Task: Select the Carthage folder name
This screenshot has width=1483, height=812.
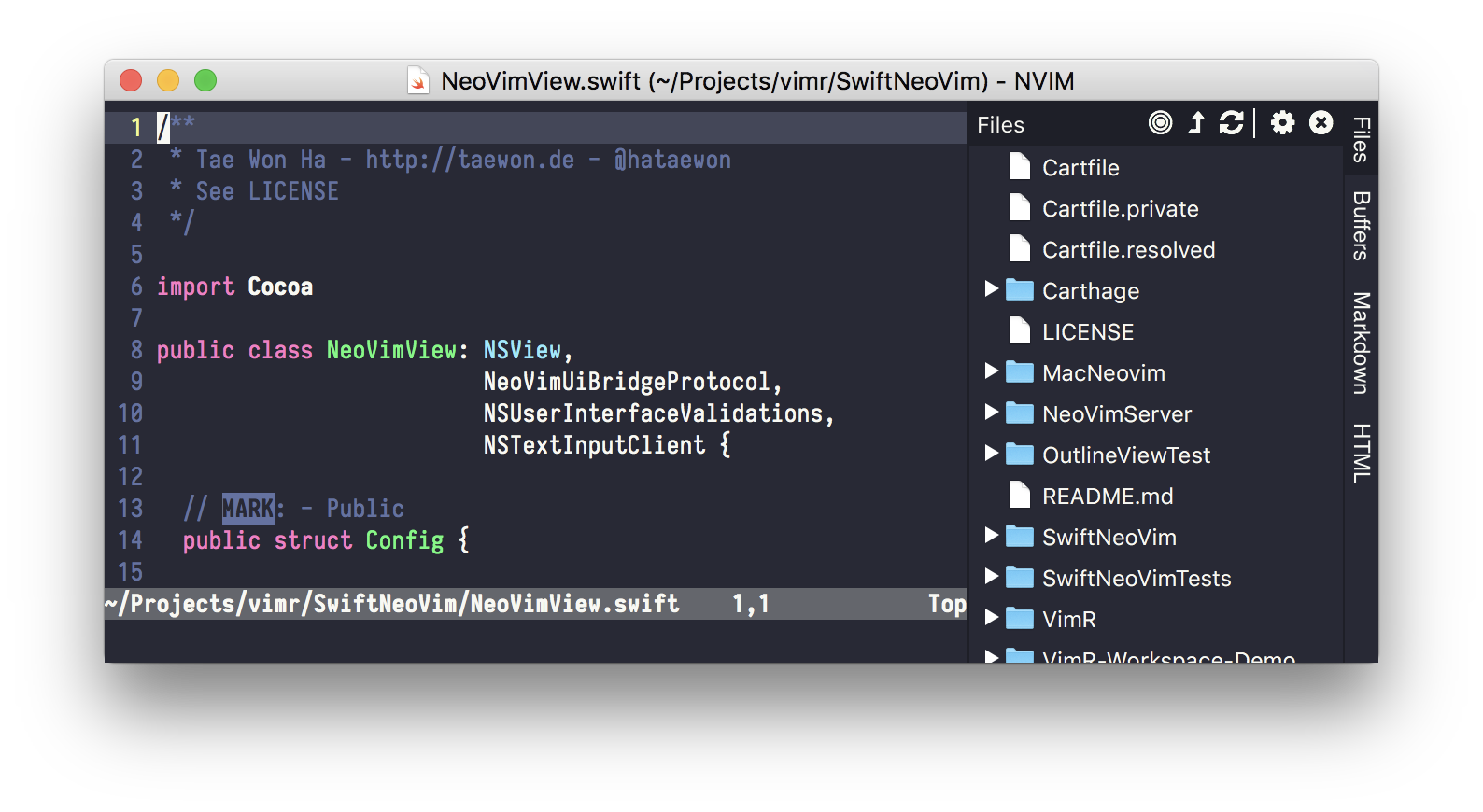Action: click(1091, 291)
